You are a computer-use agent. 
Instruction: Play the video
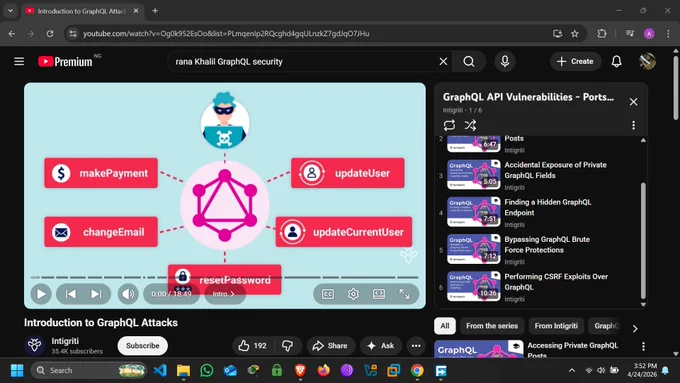point(41,294)
